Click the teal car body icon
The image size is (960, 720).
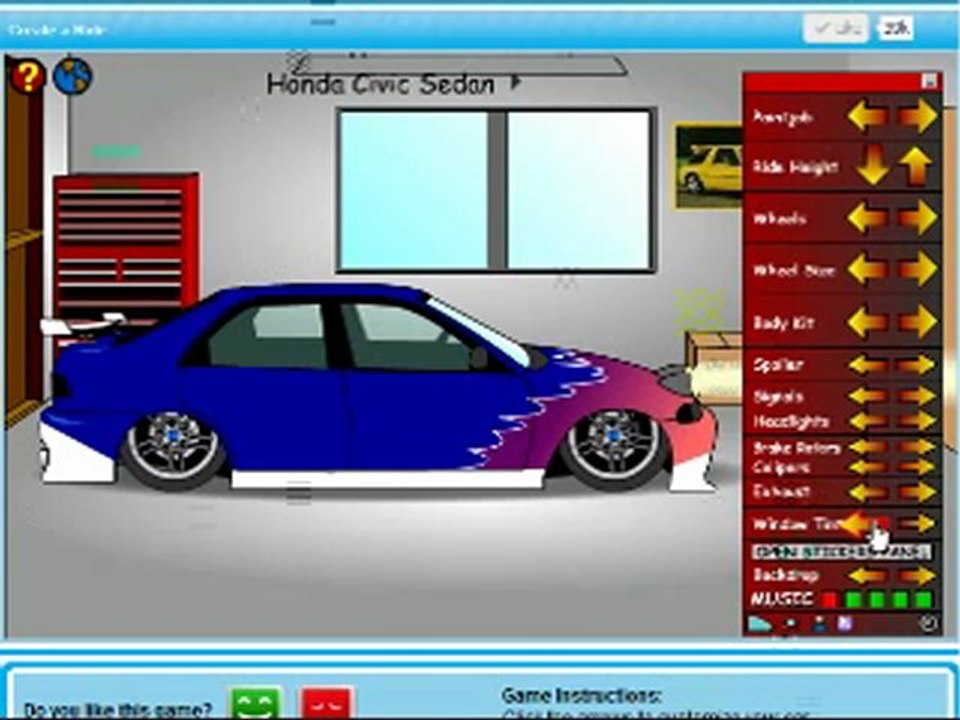click(x=760, y=624)
